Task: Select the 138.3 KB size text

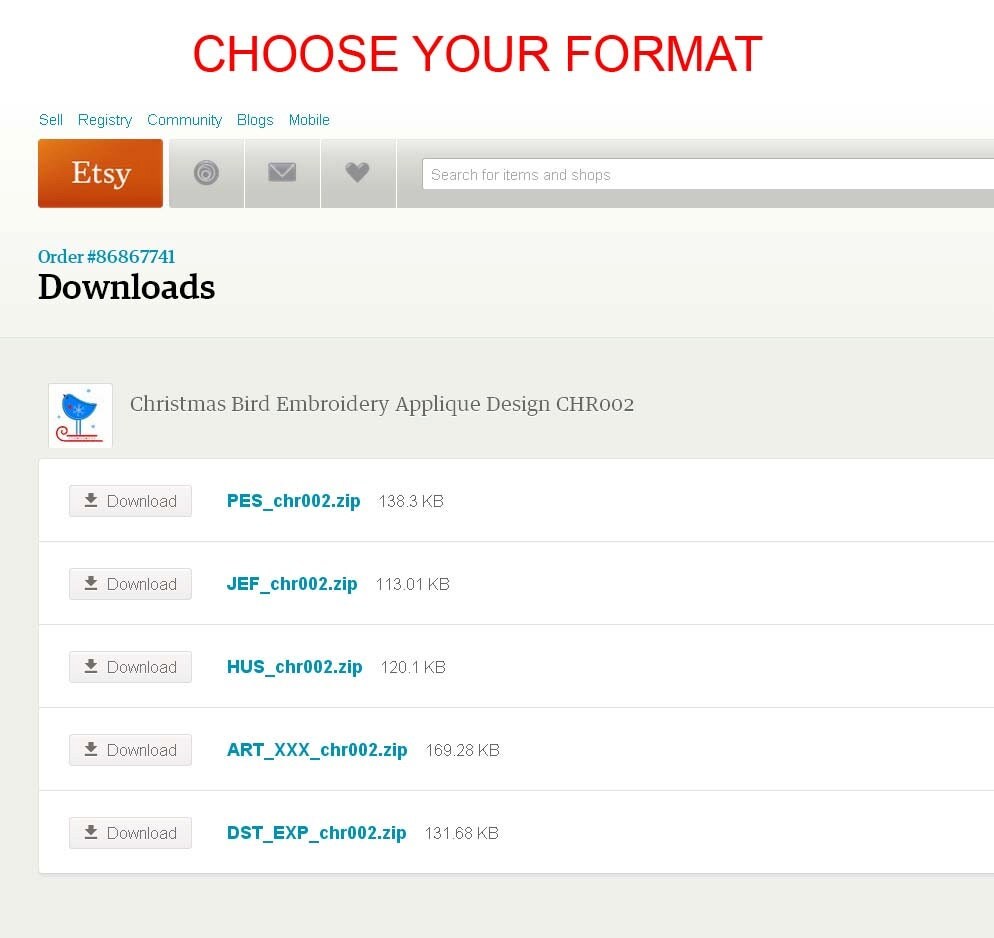Action: tap(411, 501)
